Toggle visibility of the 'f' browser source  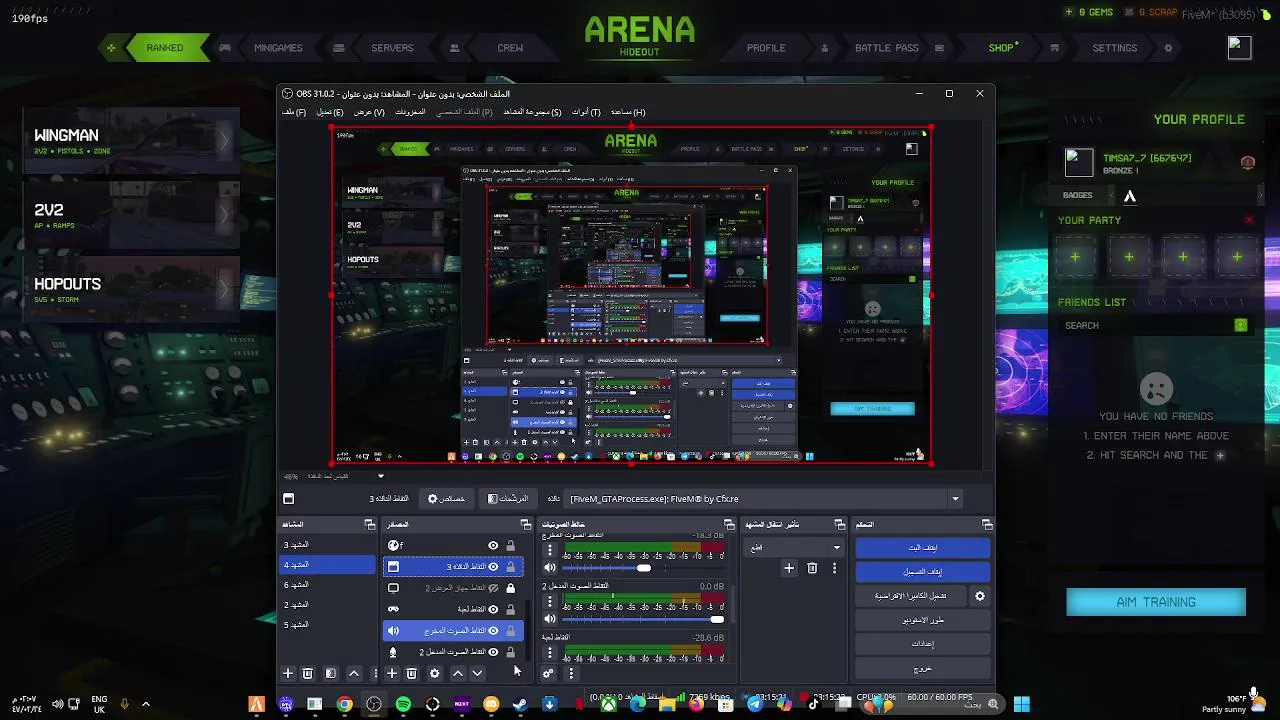coord(493,545)
